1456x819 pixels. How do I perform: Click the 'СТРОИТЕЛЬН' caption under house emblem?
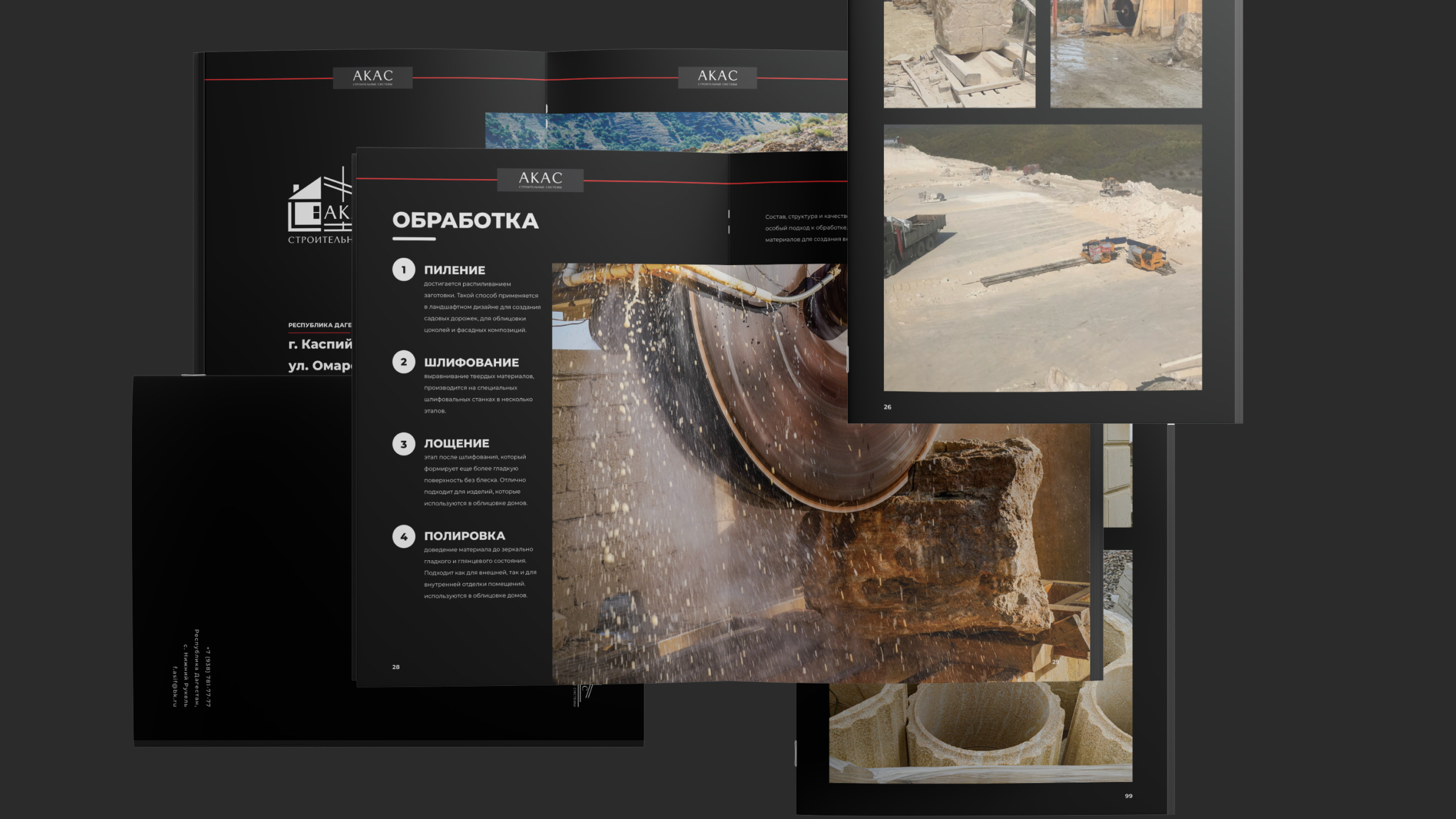[320, 240]
